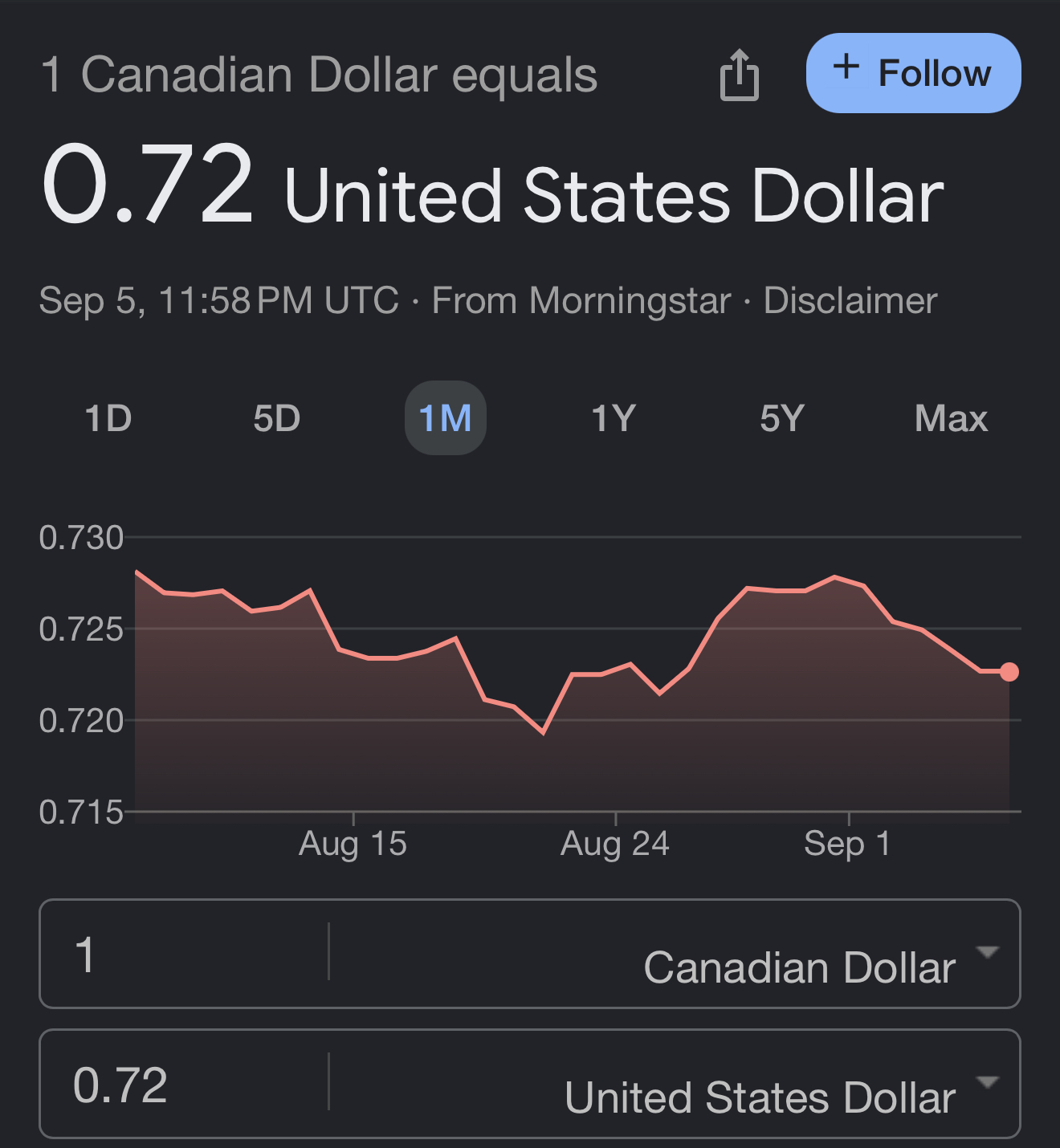
Task: Switch to the 5D range tab
Action: [x=277, y=418]
